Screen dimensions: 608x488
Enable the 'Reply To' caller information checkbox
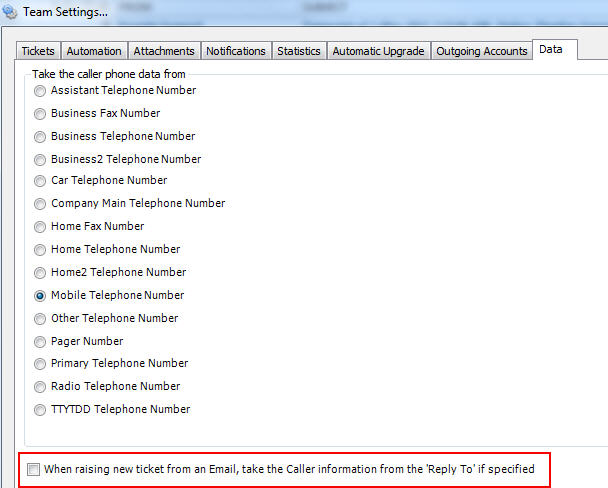click(34, 469)
